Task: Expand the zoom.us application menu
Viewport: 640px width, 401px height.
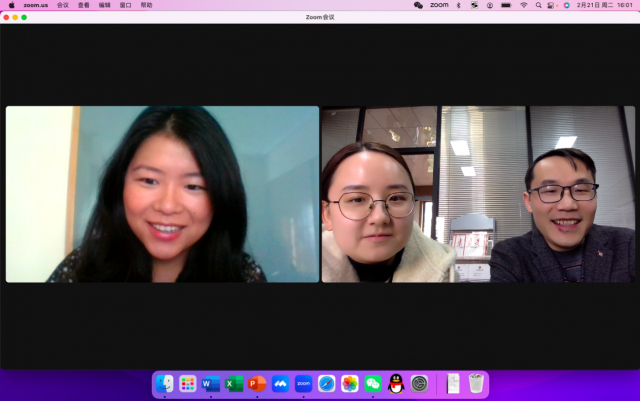Action: click(x=36, y=5)
